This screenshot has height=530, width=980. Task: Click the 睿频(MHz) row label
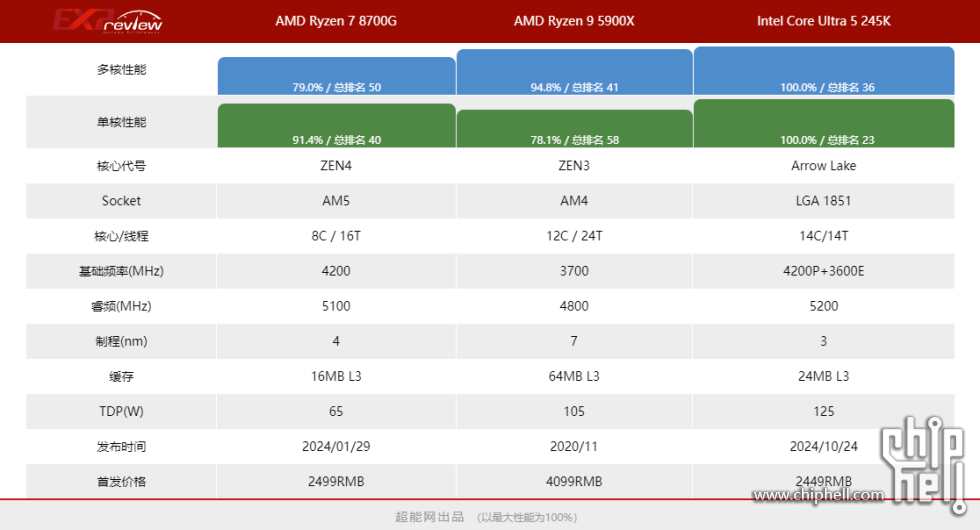pyautogui.click(x=121, y=306)
